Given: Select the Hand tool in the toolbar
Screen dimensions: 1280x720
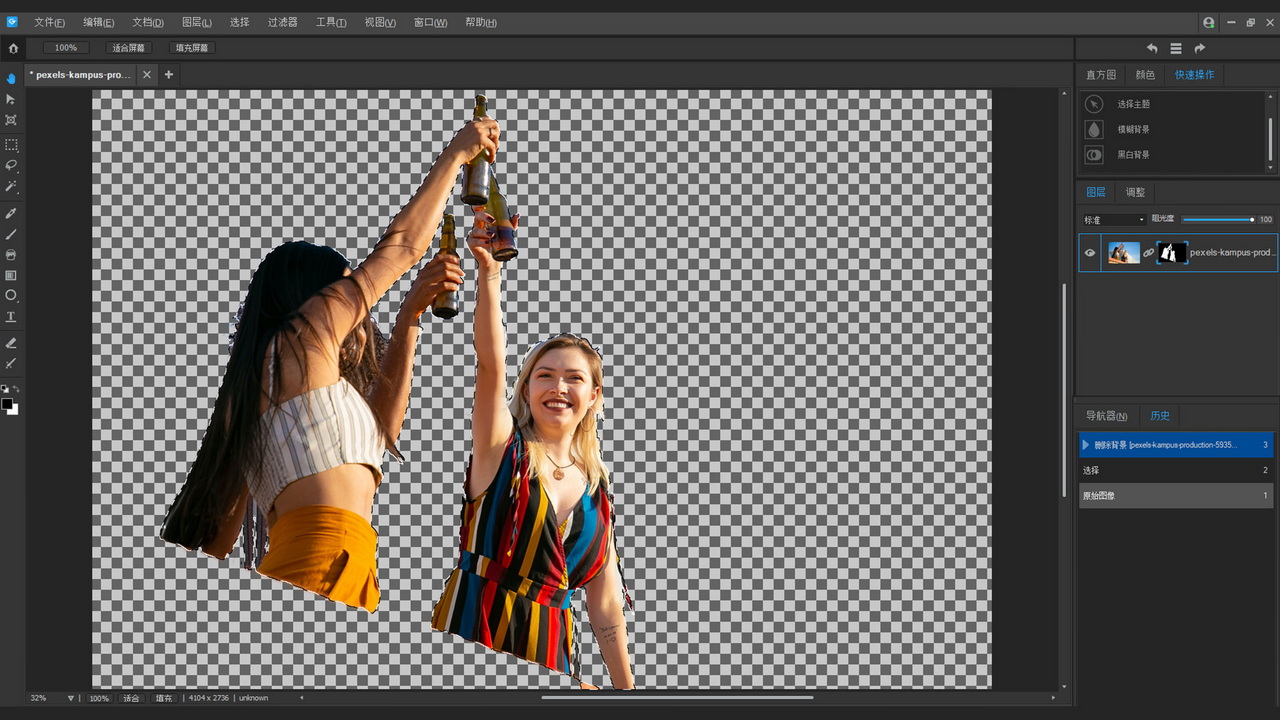Looking at the screenshot, I should click(x=11, y=78).
